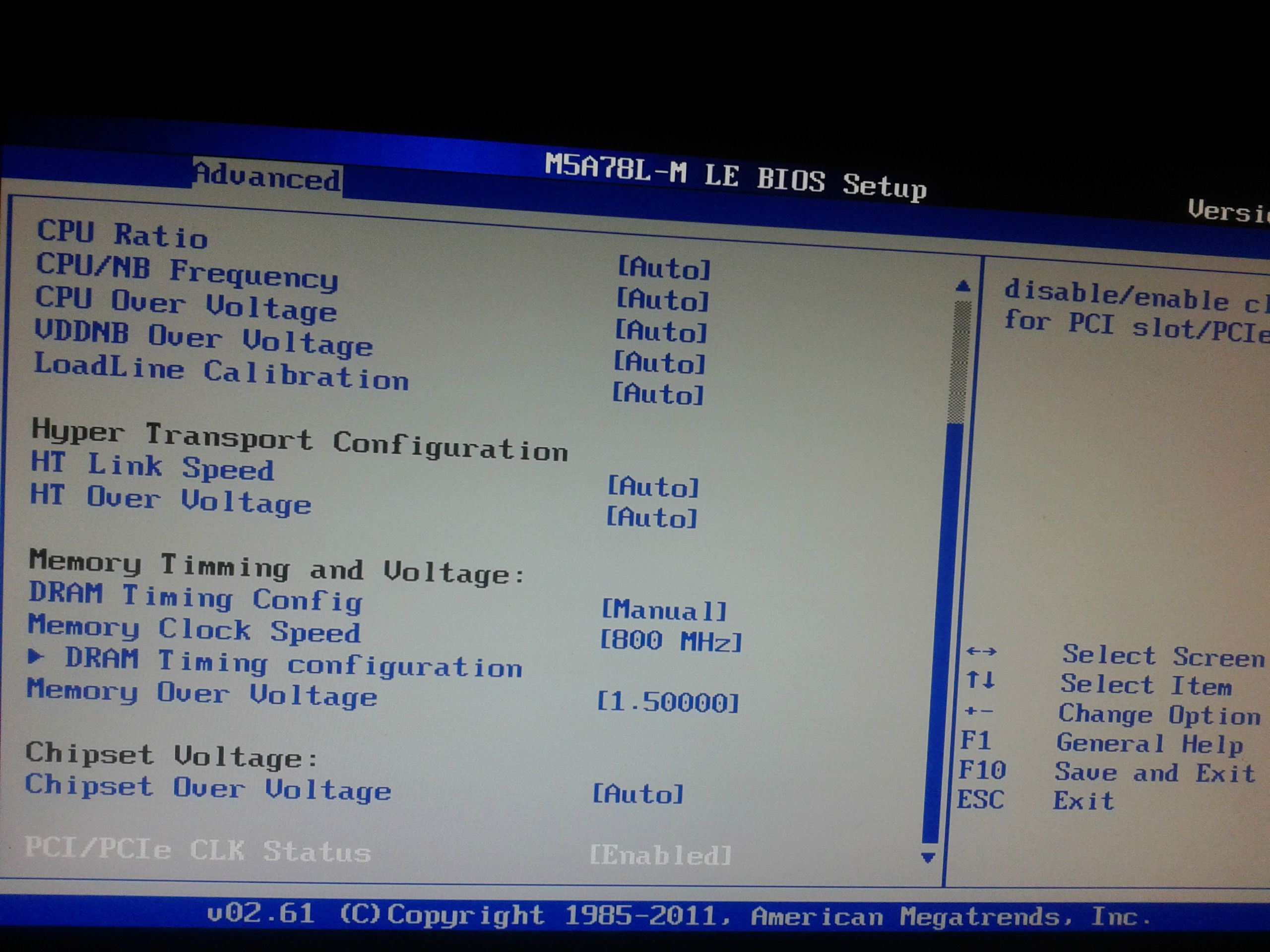Select the Memory Clock Speed label
Image resolution: width=1270 pixels, height=952 pixels.
tap(194, 630)
